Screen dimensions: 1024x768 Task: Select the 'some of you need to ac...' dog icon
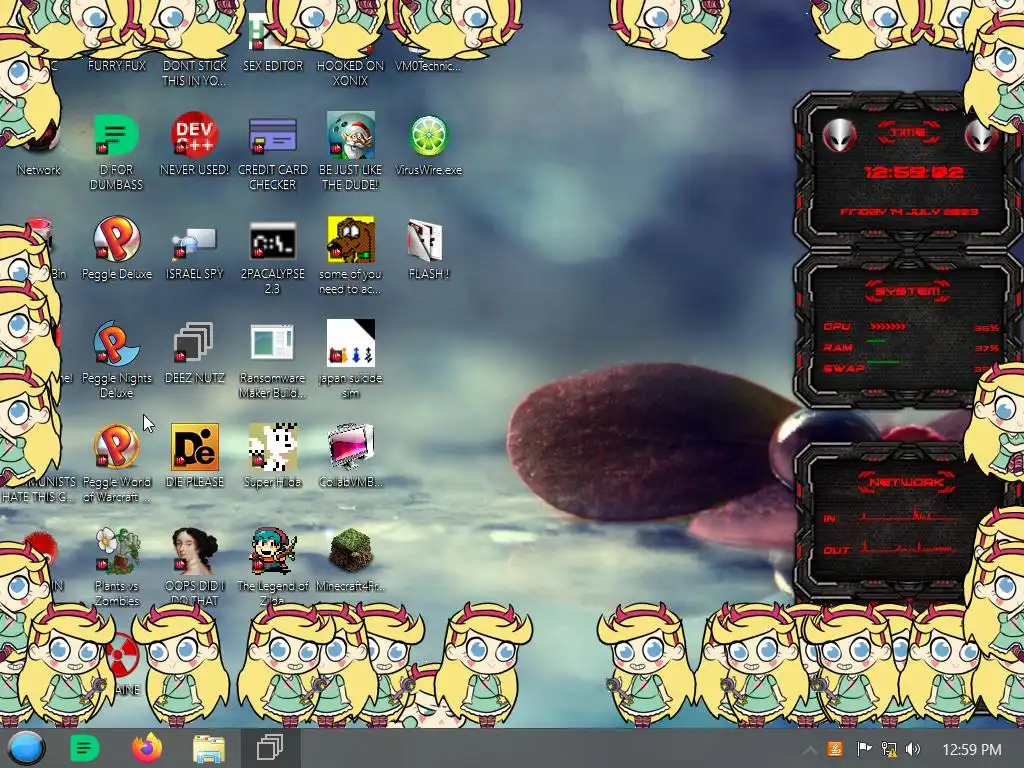(x=351, y=240)
